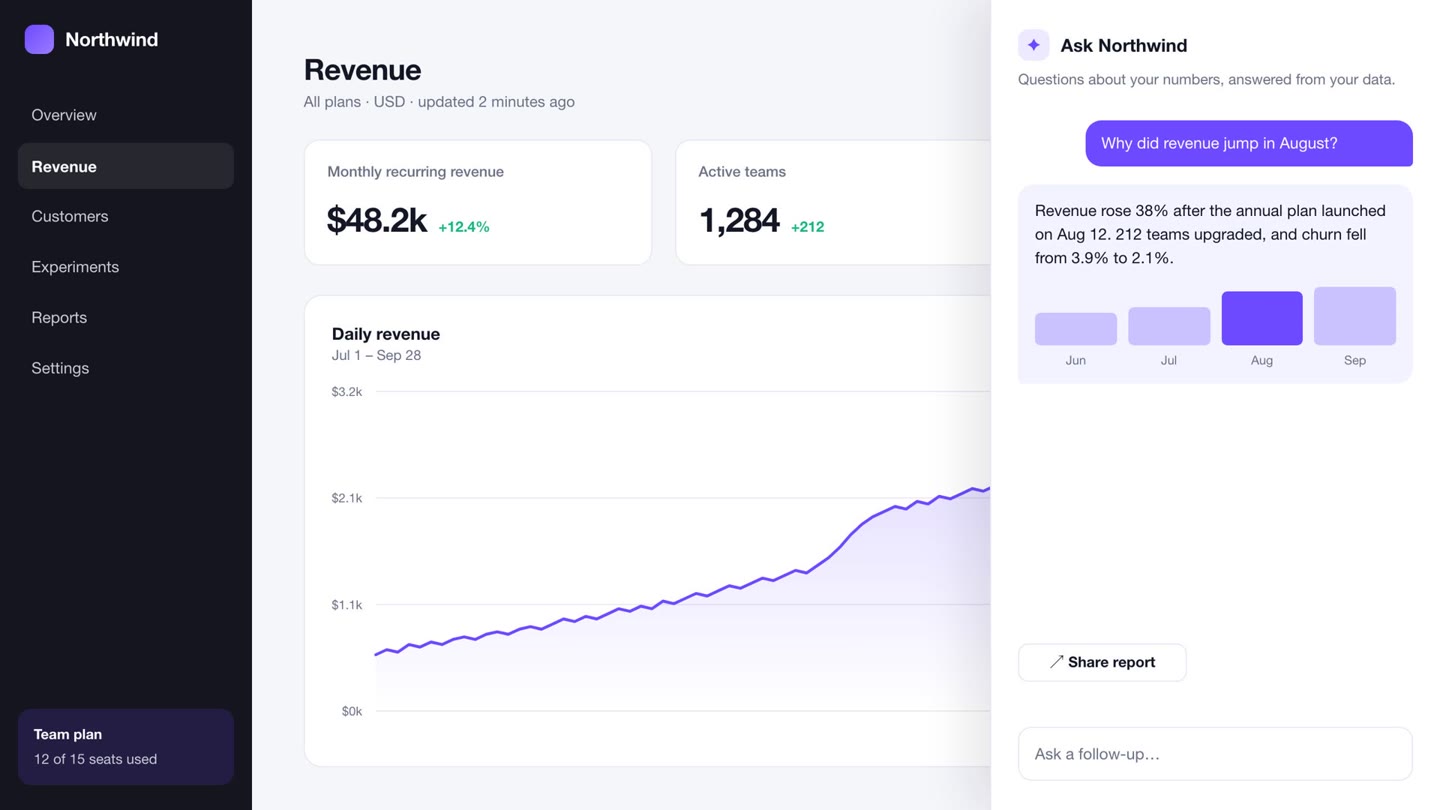Image resolution: width=1440 pixels, height=810 pixels.
Task: Click the +212 teams change indicator
Action: (808, 227)
